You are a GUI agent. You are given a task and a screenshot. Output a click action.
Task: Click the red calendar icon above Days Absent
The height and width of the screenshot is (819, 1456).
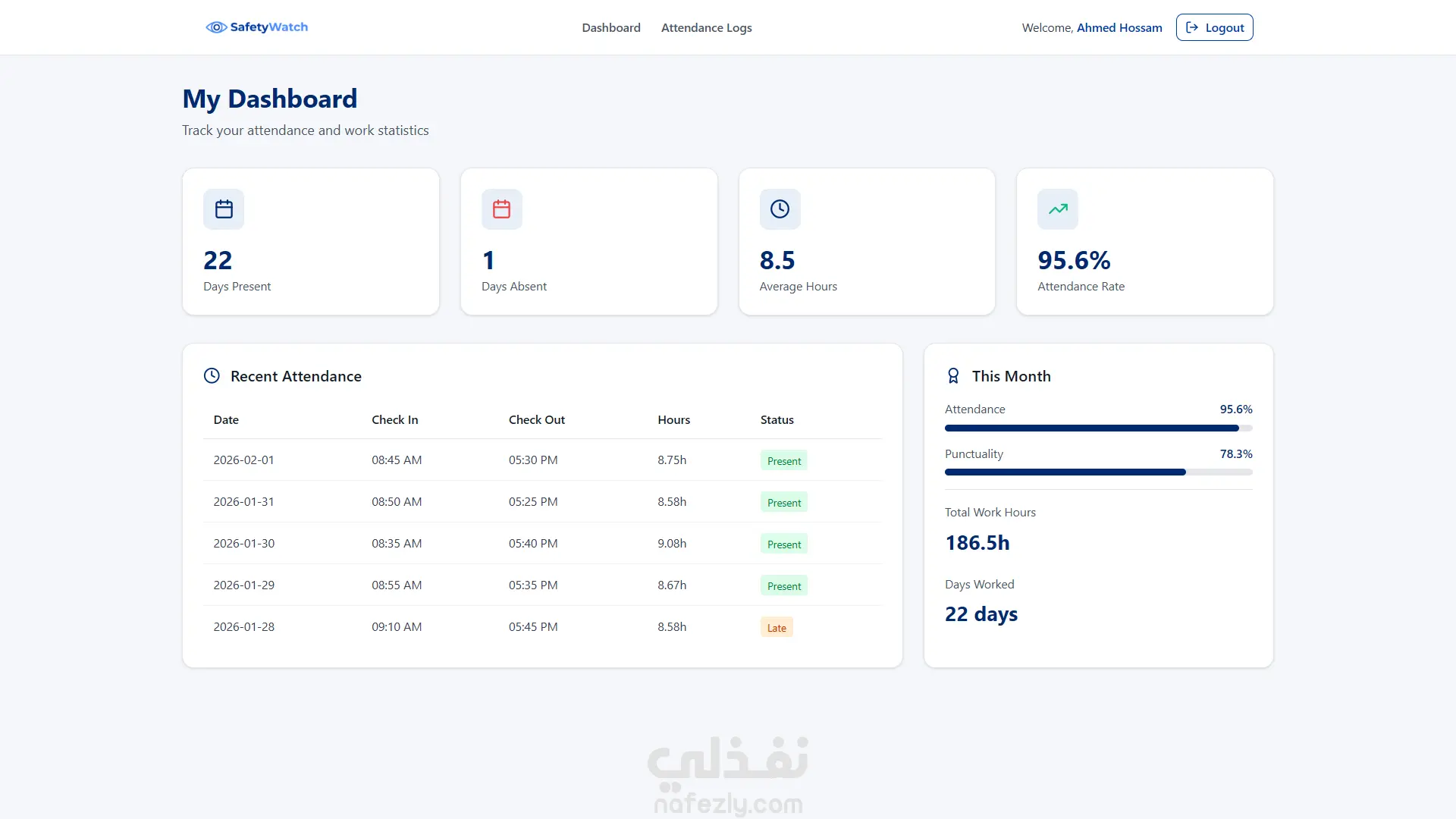click(x=502, y=209)
